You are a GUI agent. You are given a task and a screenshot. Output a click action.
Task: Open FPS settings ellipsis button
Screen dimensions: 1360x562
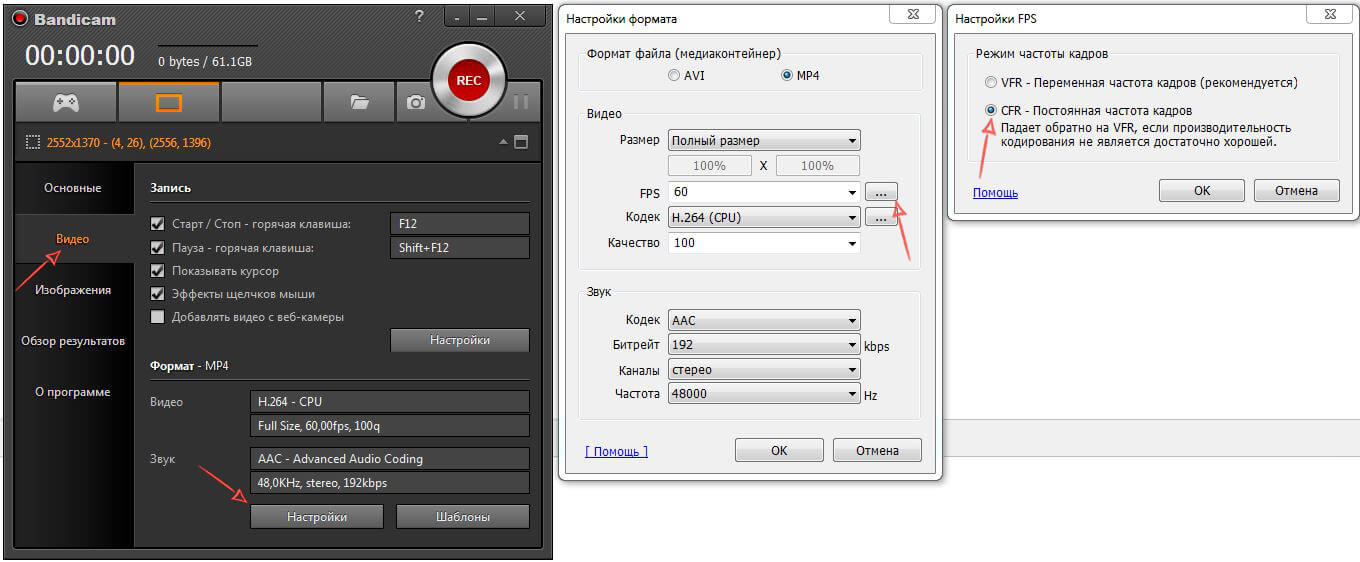tap(881, 191)
